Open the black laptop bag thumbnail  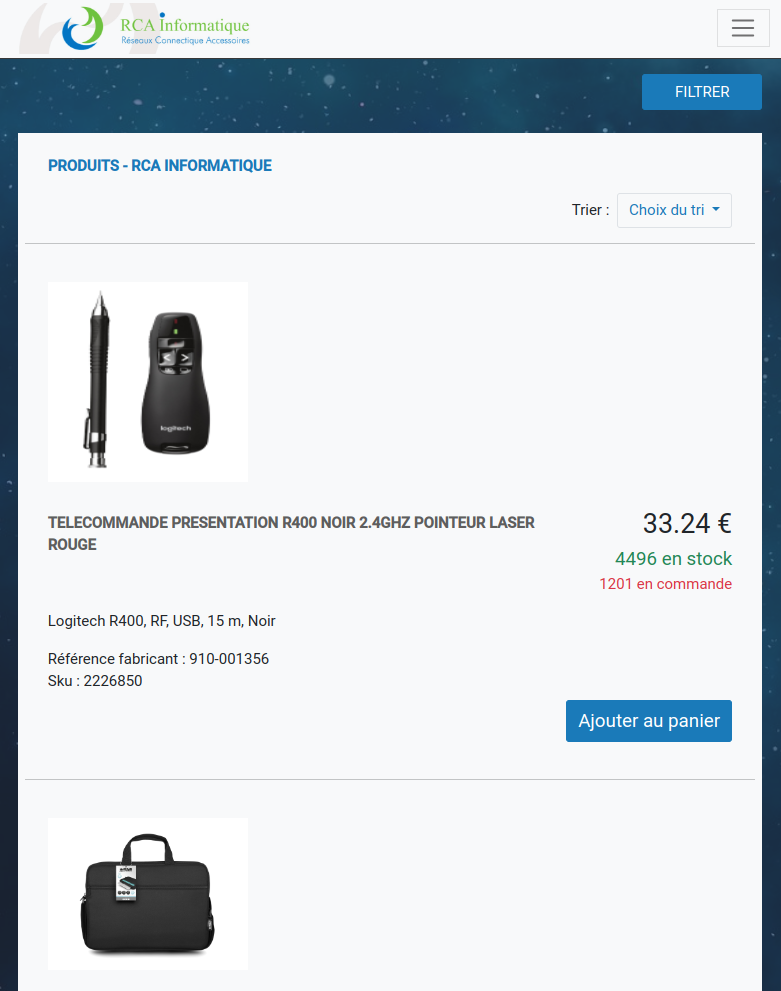coord(148,894)
